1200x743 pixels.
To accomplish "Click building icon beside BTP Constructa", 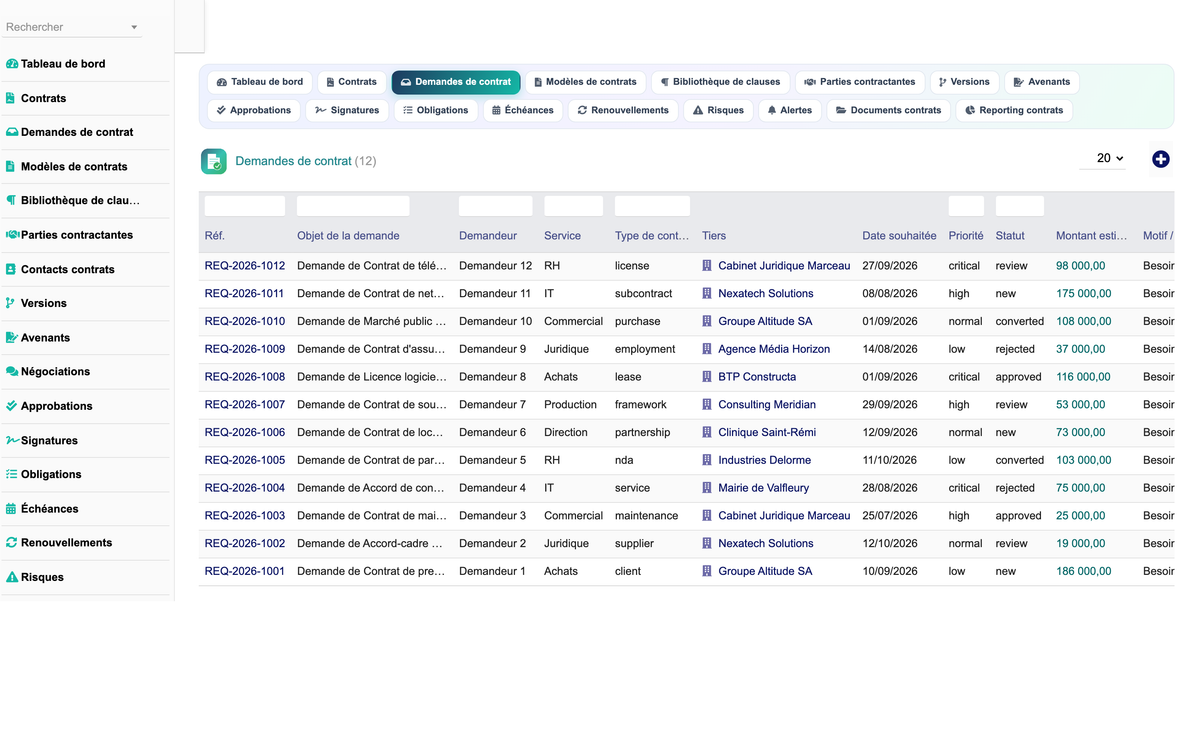I will point(707,377).
